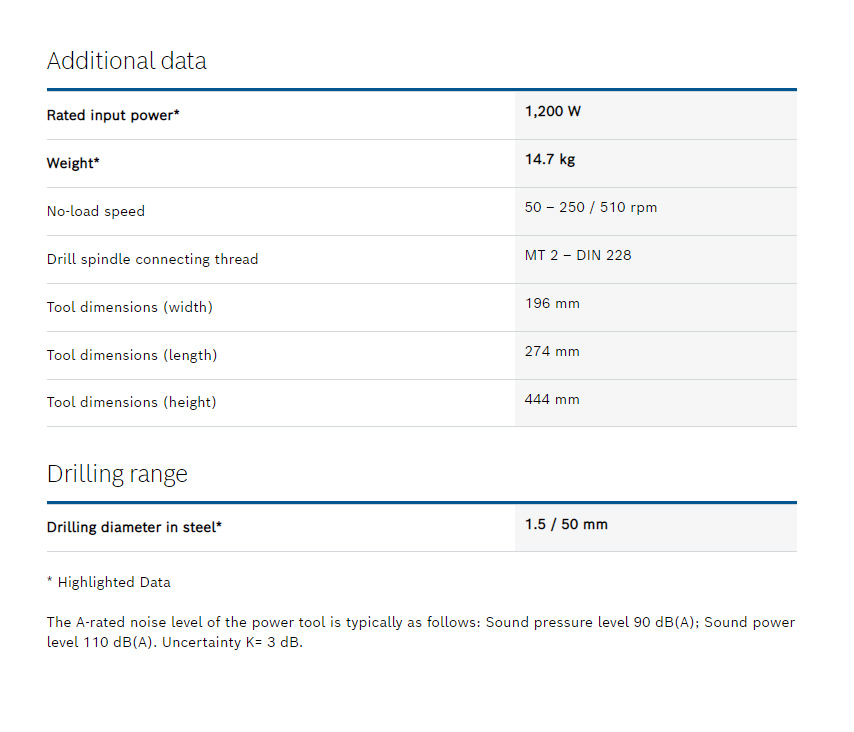Click the "Tool dimensions (height)" label
This screenshot has height=732, width=854.
(x=131, y=402)
